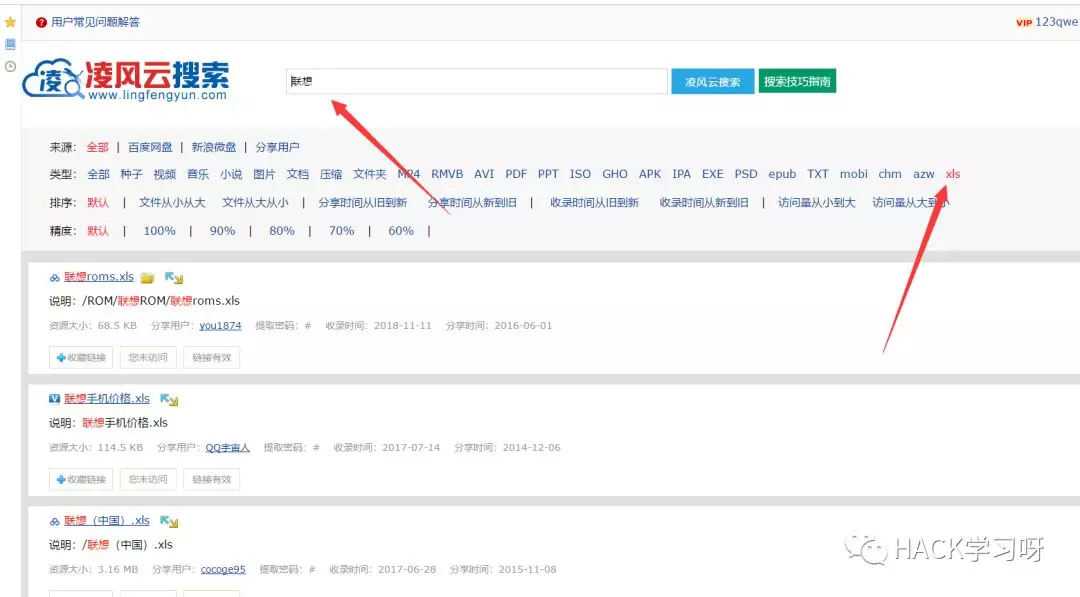This screenshot has height=597, width=1080.
Task: Open the green 搜索技巧指南 button
Action: [x=797, y=81]
